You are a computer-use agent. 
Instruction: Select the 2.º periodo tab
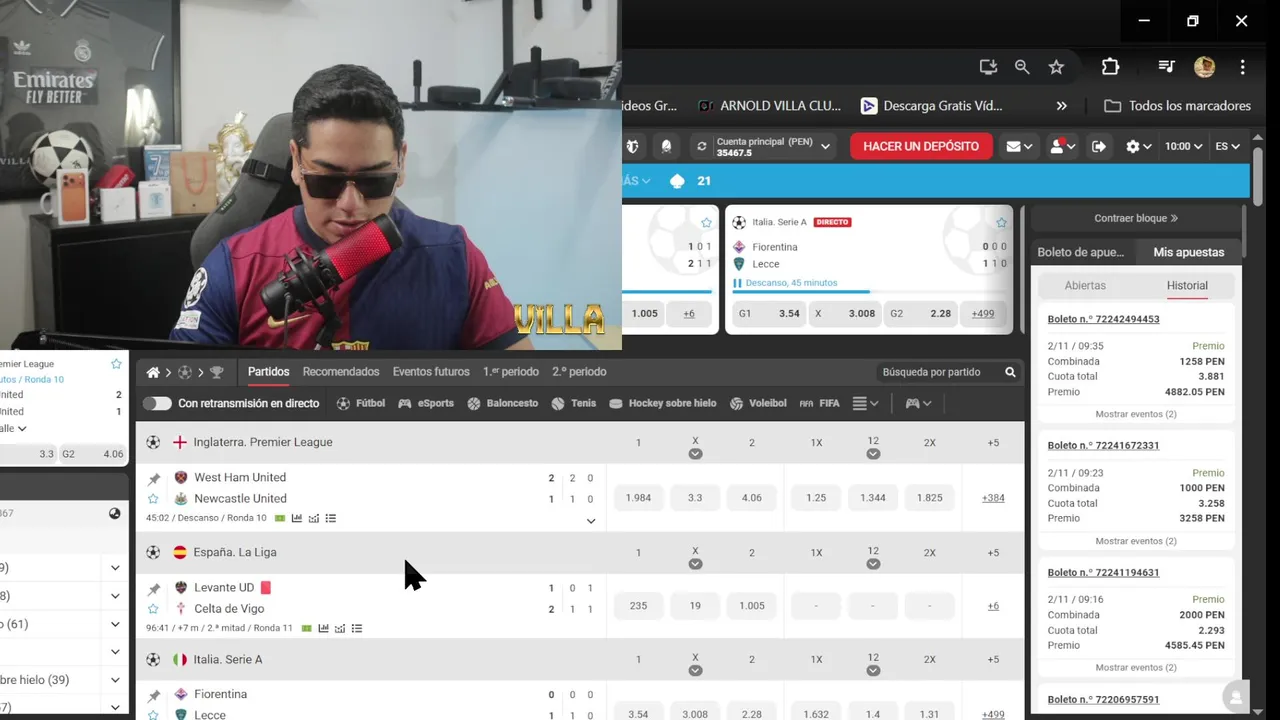(x=579, y=372)
